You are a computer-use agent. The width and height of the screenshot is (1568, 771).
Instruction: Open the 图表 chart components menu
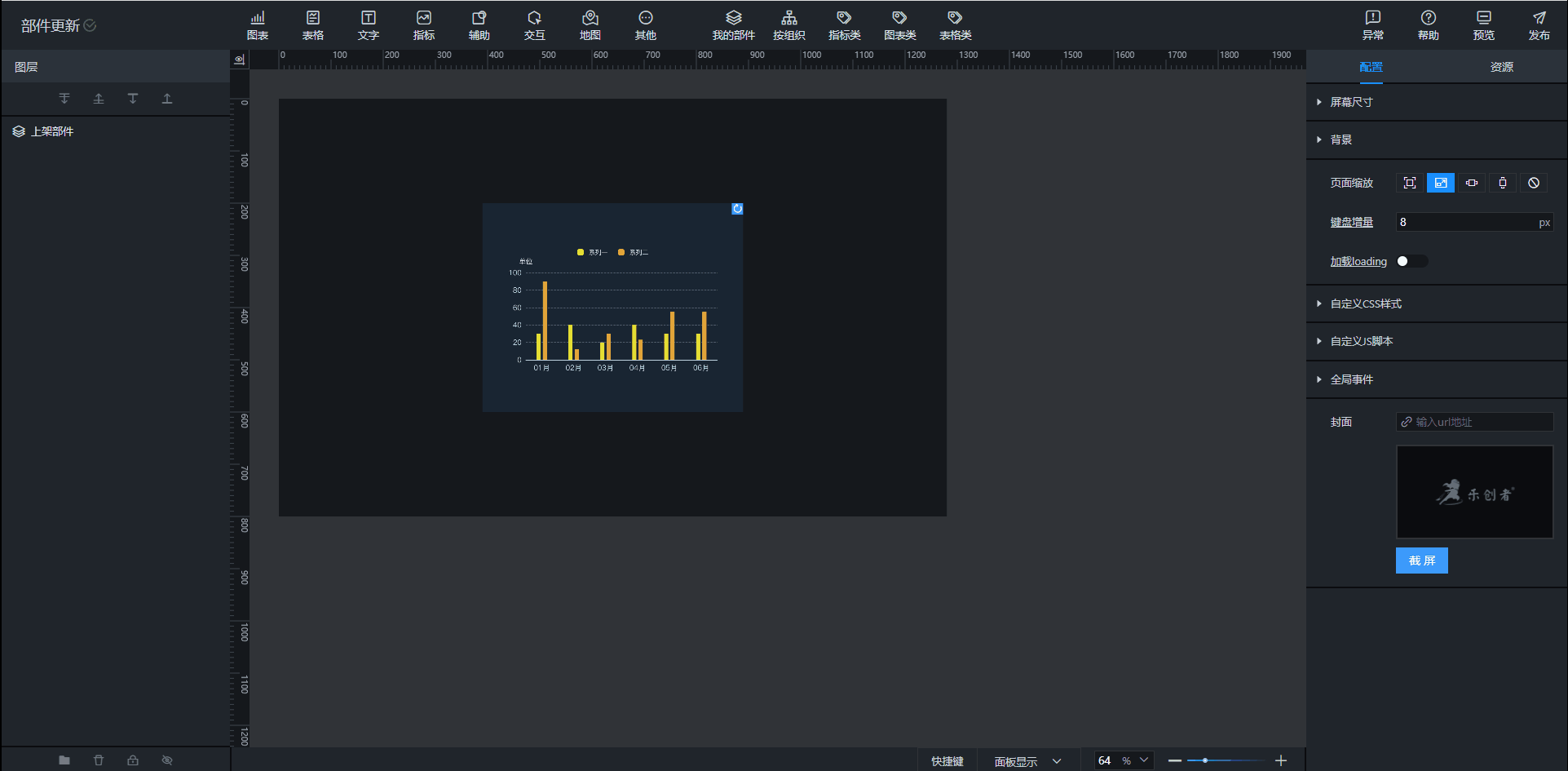258,25
